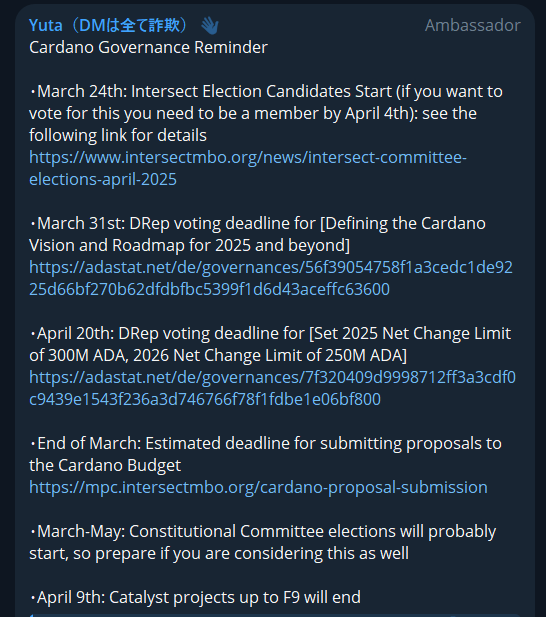
Task: Click the waving hand emoji beside Yuta
Action: [210, 26]
